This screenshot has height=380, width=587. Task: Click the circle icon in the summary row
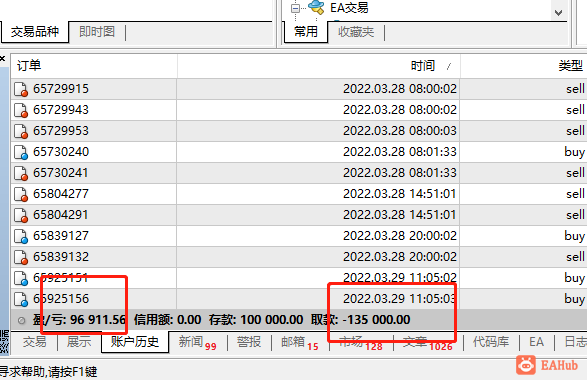(x=22, y=320)
